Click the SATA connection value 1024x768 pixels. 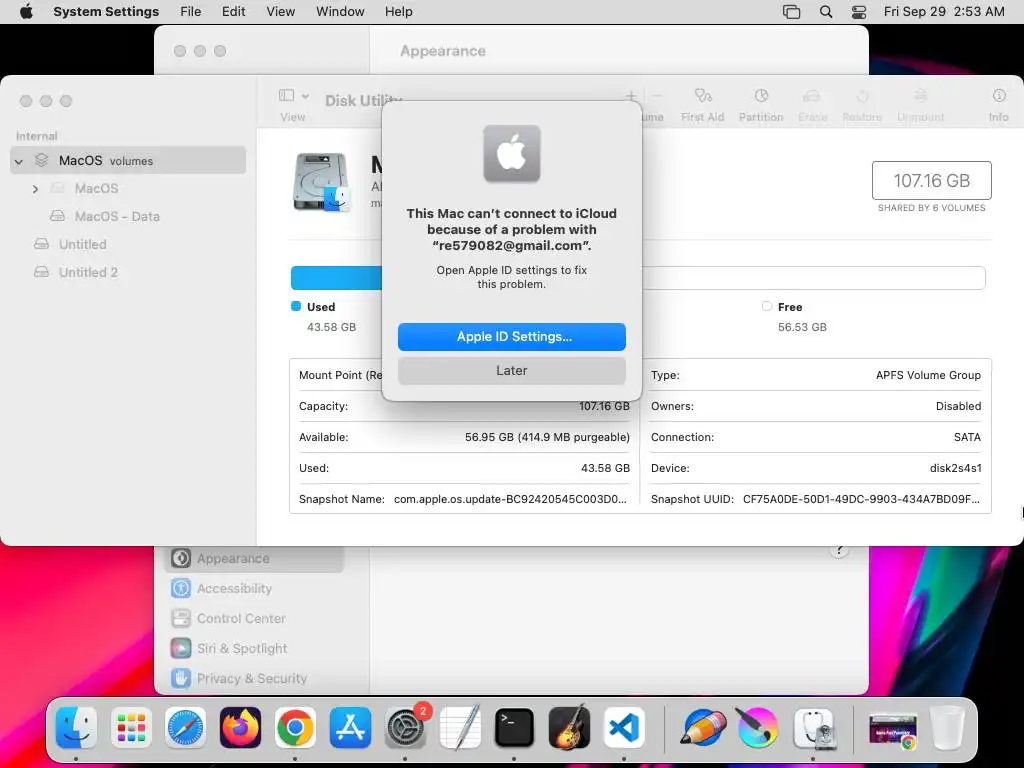(967, 437)
